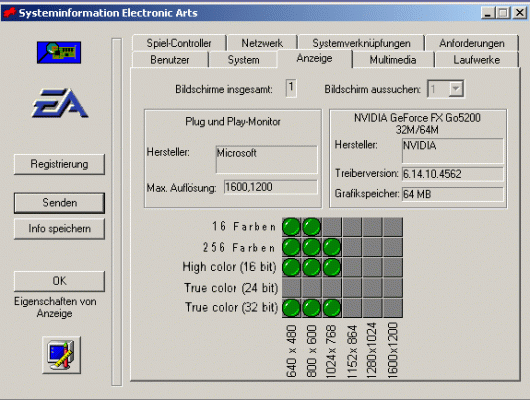The height and width of the screenshot is (400, 530).
Task: Switch to the Spiel-Controller tab
Action: [x=179, y=43]
